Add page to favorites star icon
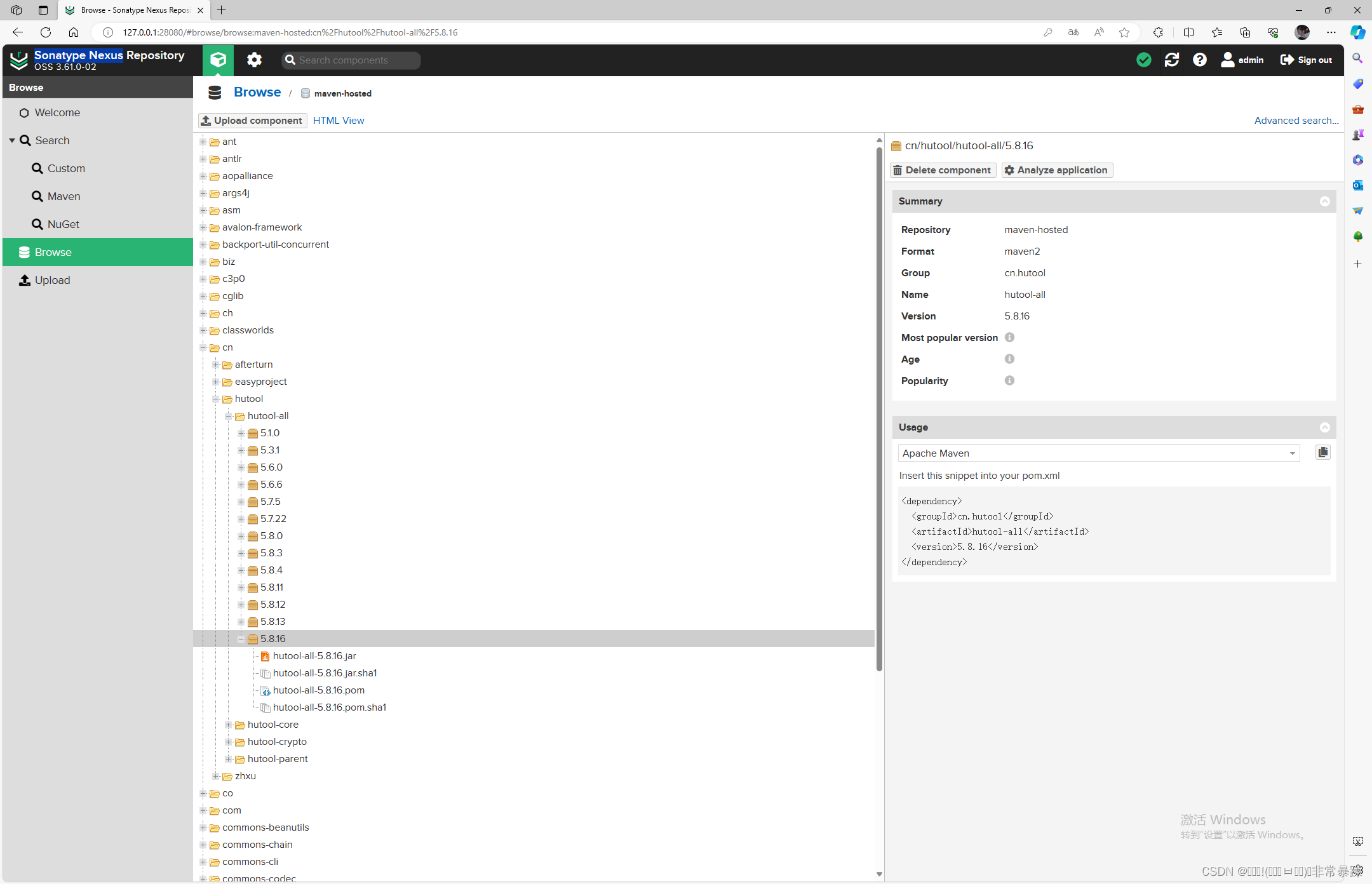This screenshot has height=884, width=1372. click(1124, 32)
